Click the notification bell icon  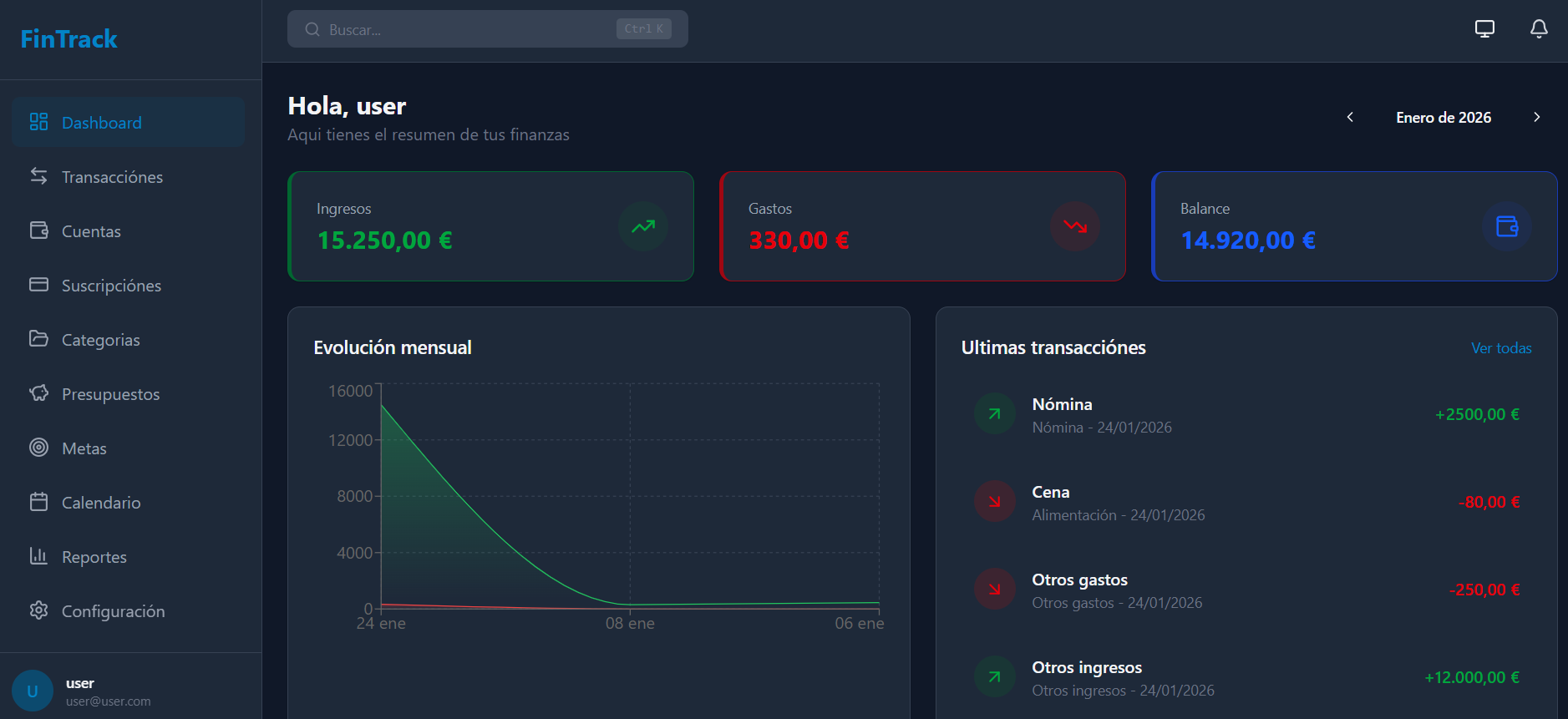click(x=1538, y=29)
